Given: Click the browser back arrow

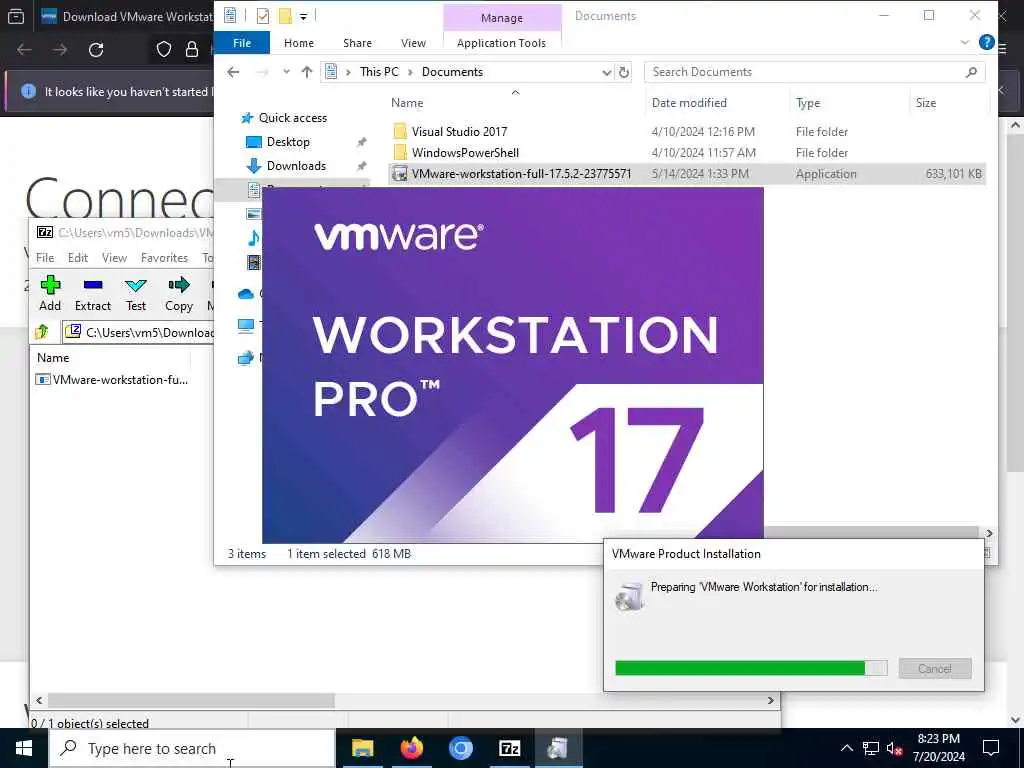Looking at the screenshot, I should tap(24, 50).
